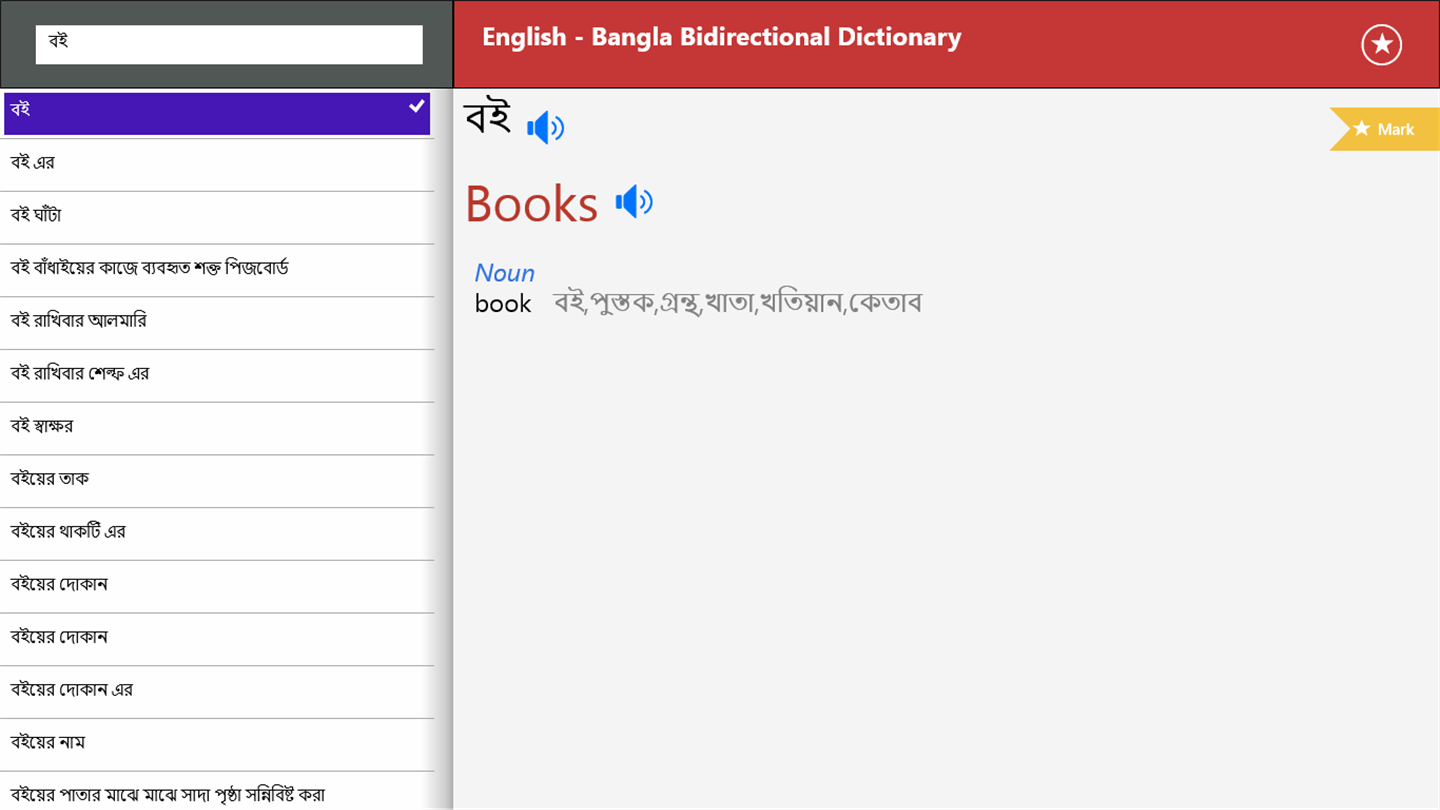1440x810 pixels.
Task: Select the entry বইয়ের দোকান এর
Action: pos(217,692)
